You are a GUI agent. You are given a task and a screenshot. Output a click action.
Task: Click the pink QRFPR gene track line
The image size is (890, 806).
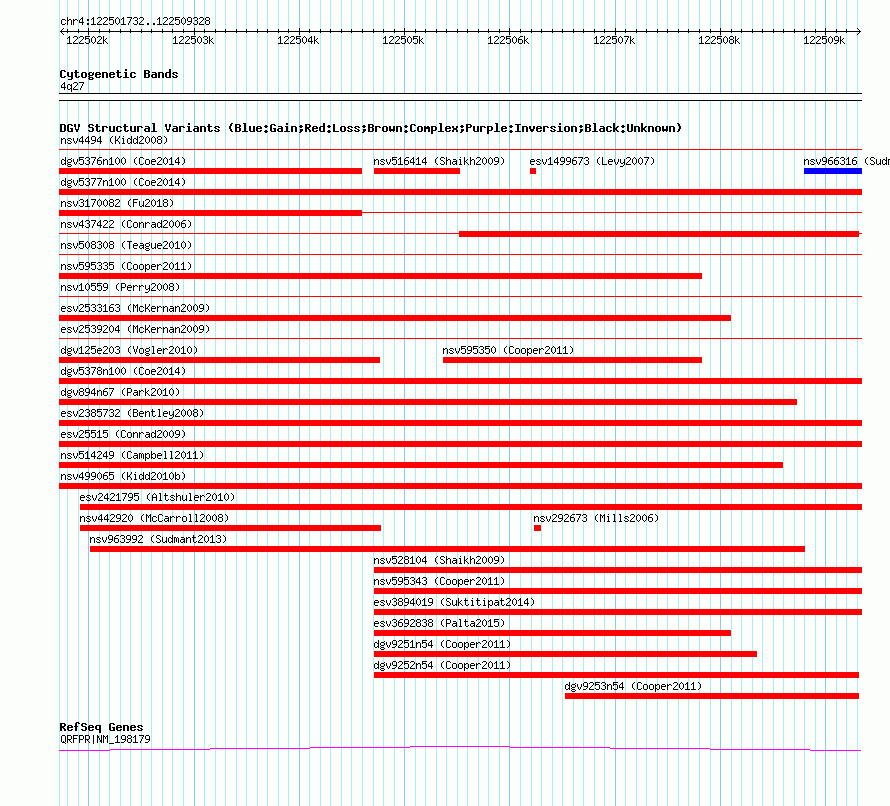pyautogui.click(x=460, y=749)
